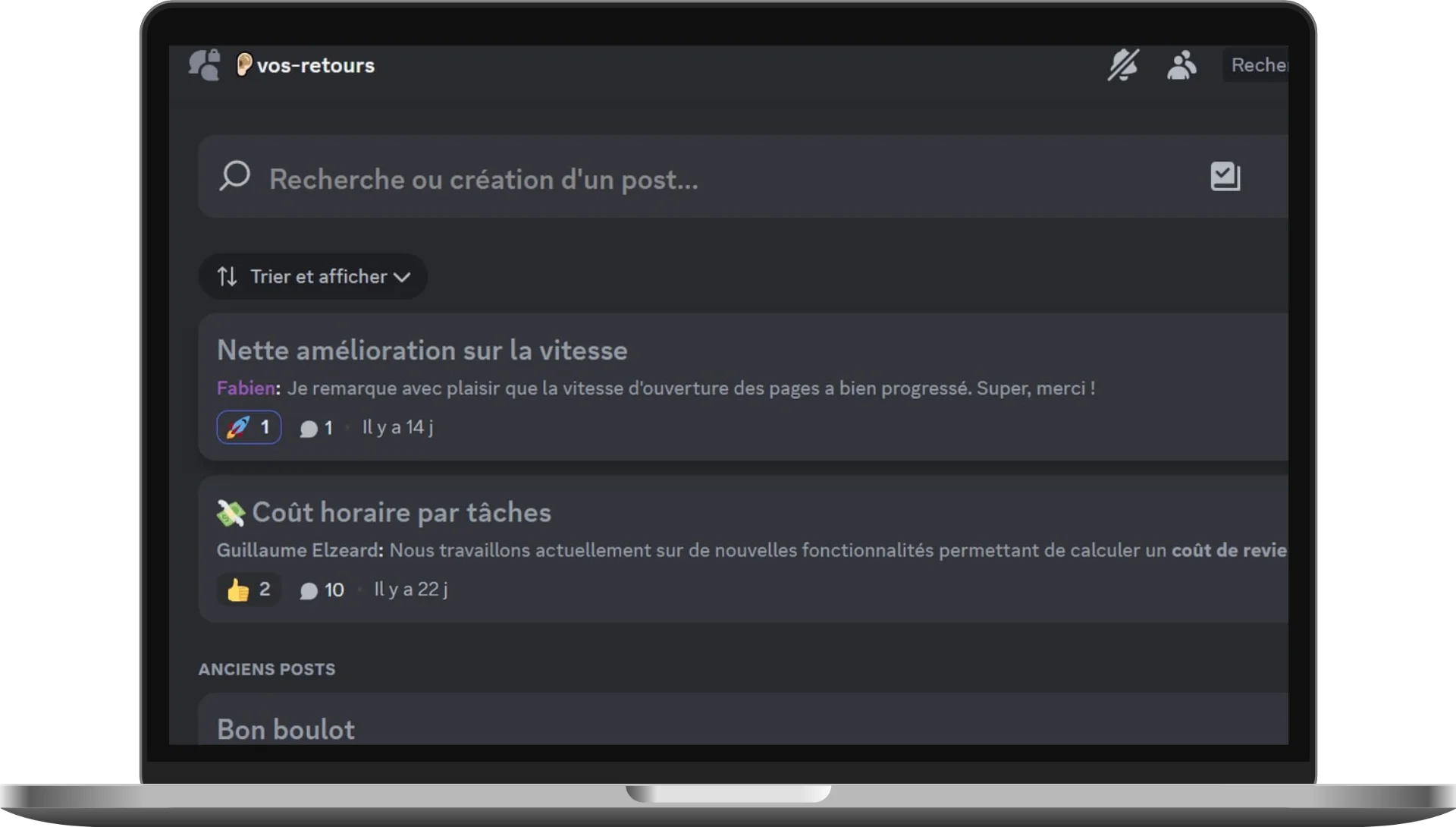This screenshot has width=1456, height=827.
Task: Show the member list
Action: [x=1181, y=65]
